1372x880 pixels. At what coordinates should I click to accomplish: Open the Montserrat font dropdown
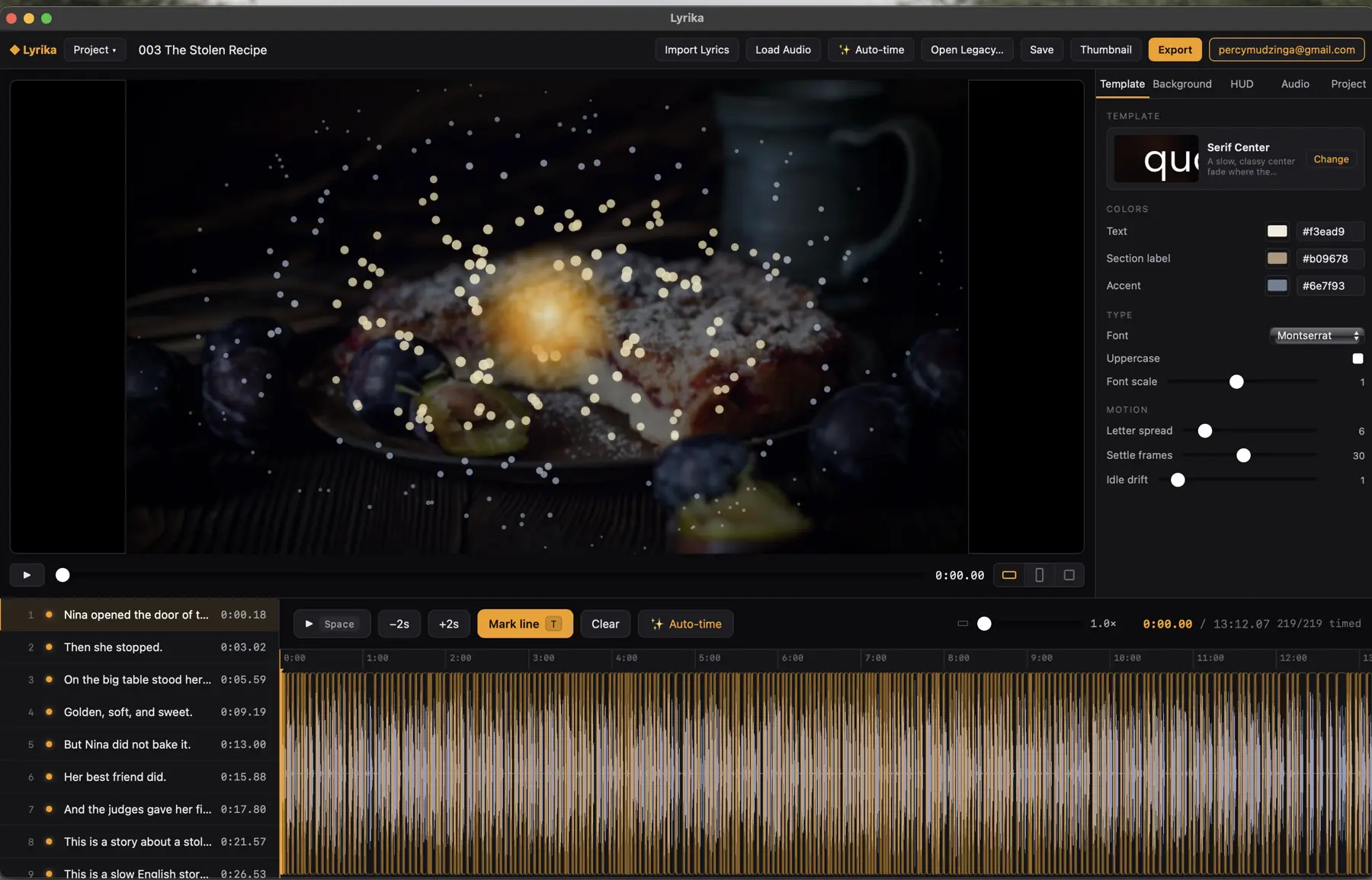pos(1316,336)
